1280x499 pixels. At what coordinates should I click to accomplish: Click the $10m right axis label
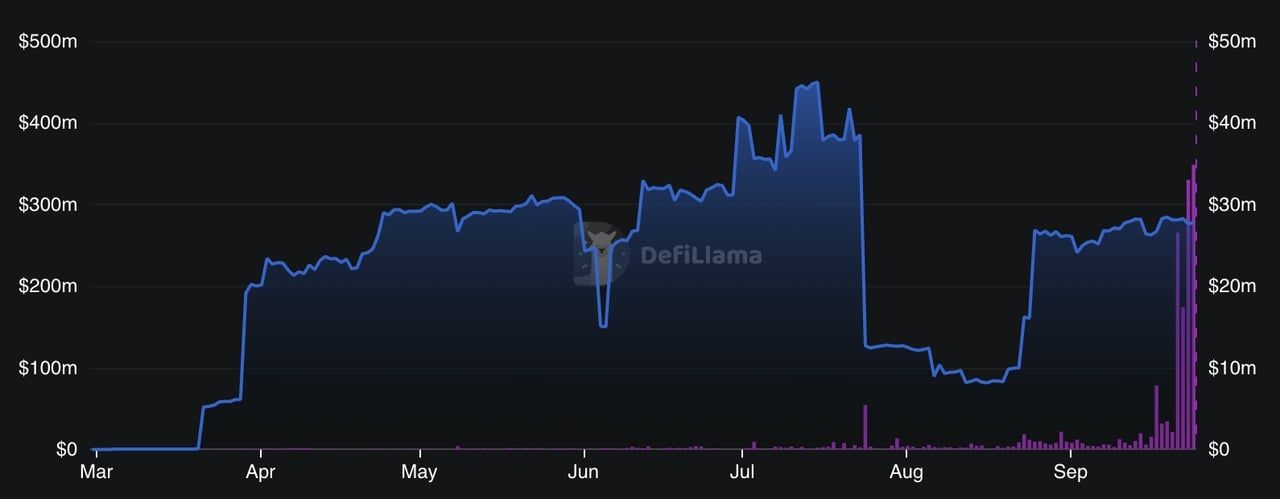tap(1232, 368)
